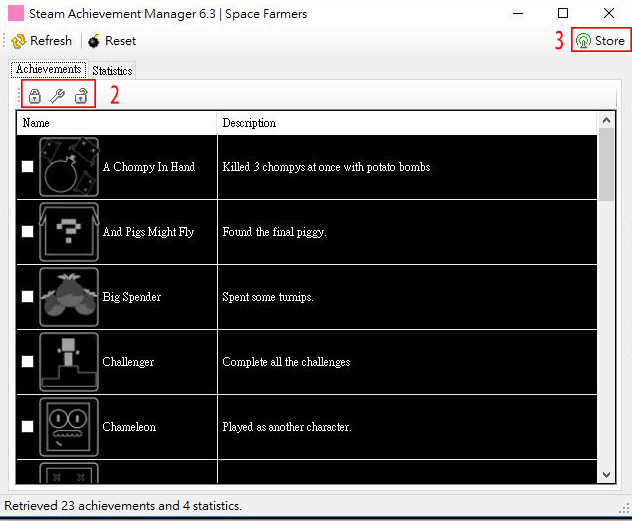Enable the Challenger achievement checkbox
Screen dimensions: 632x521
tap(27, 361)
